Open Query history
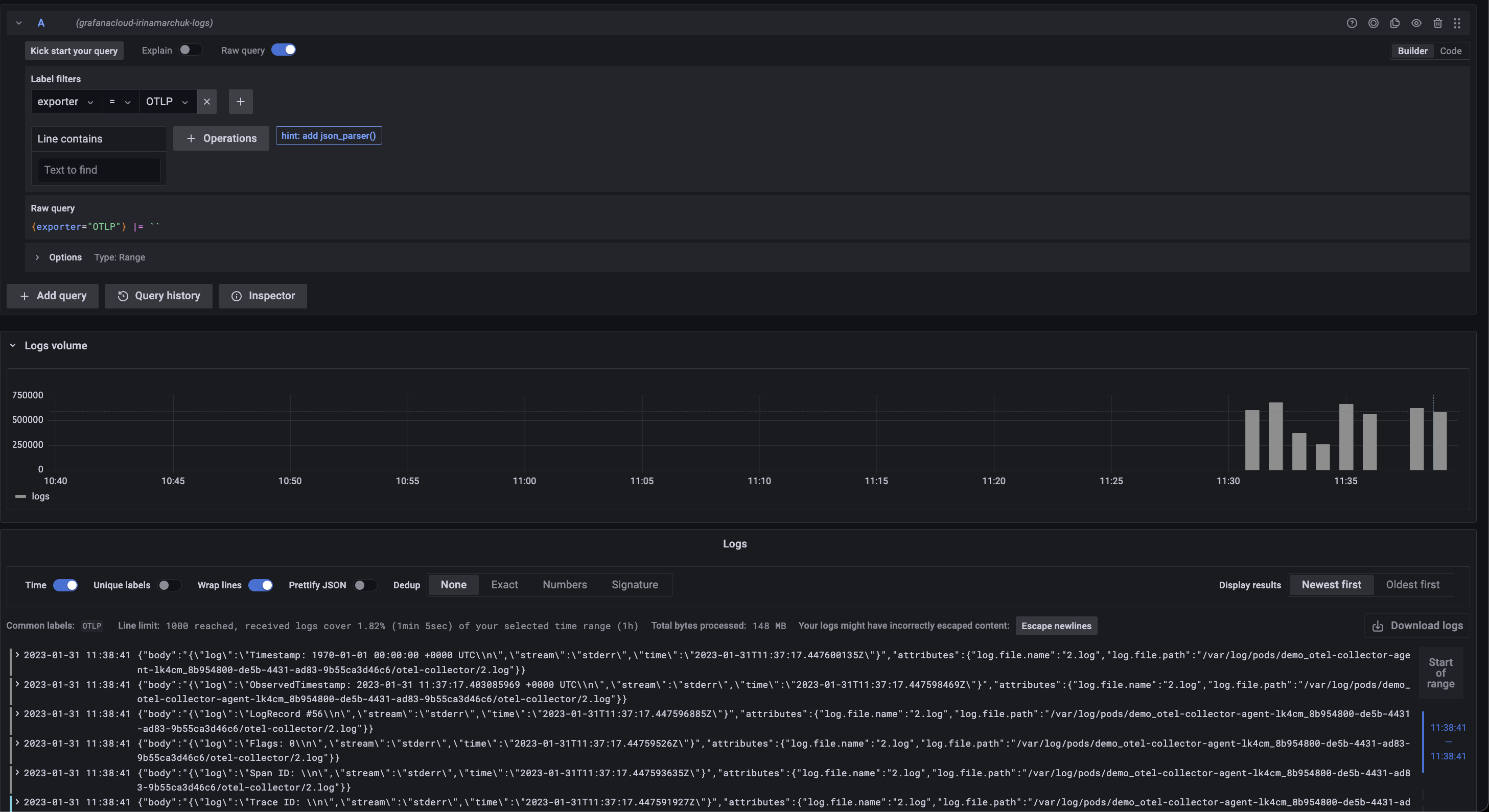1489x812 pixels. 158,296
